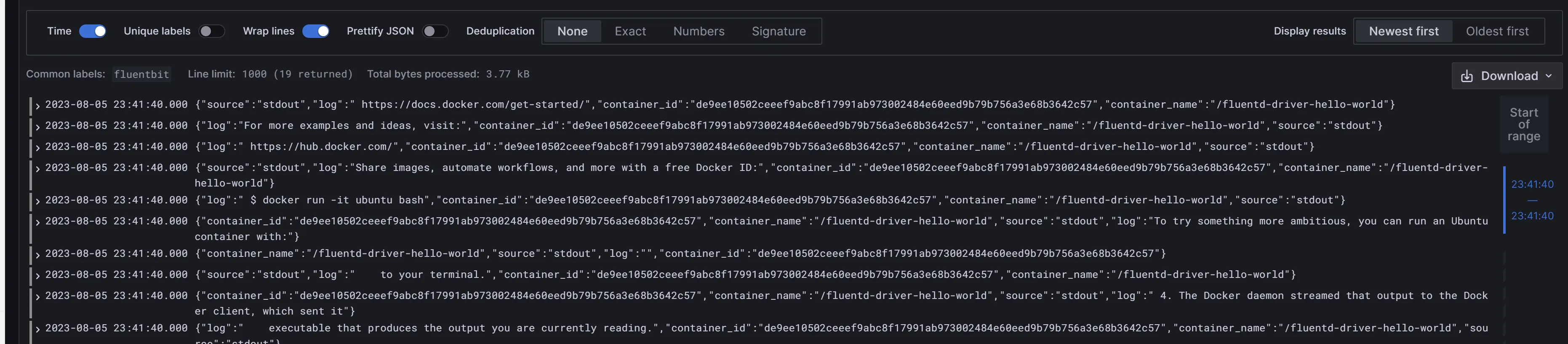Disable the Wrap lines switch
This screenshot has width=1568, height=344.
pyautogui.click(x=316, y=31)
